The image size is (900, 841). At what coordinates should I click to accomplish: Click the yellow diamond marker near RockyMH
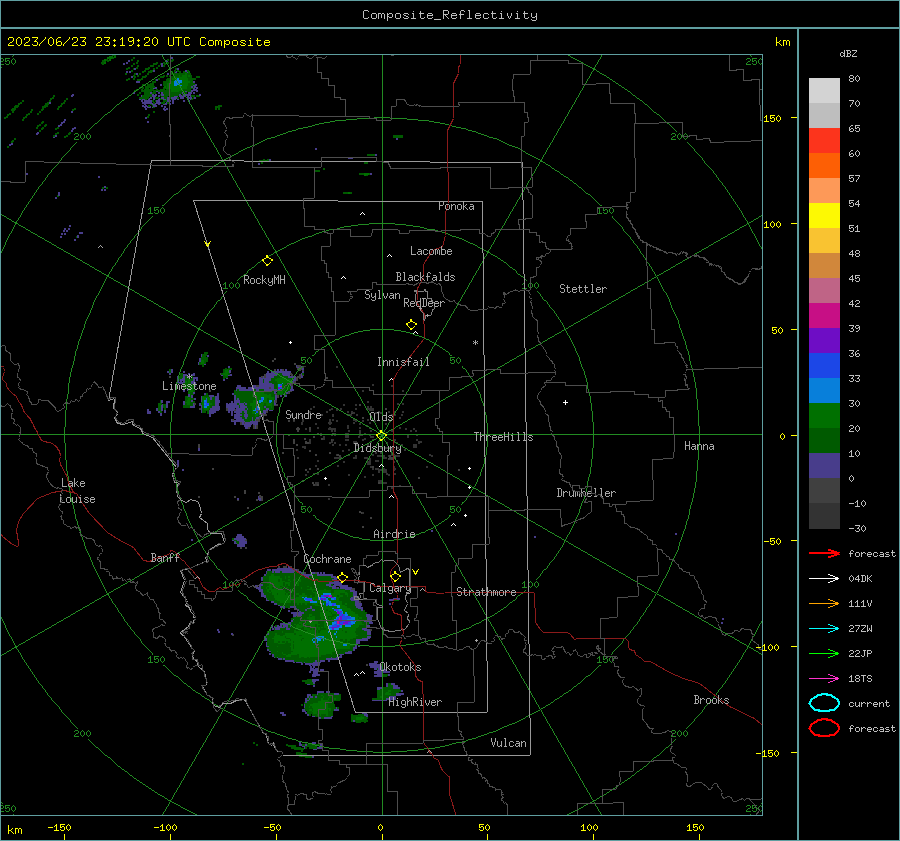pos(267,261)
